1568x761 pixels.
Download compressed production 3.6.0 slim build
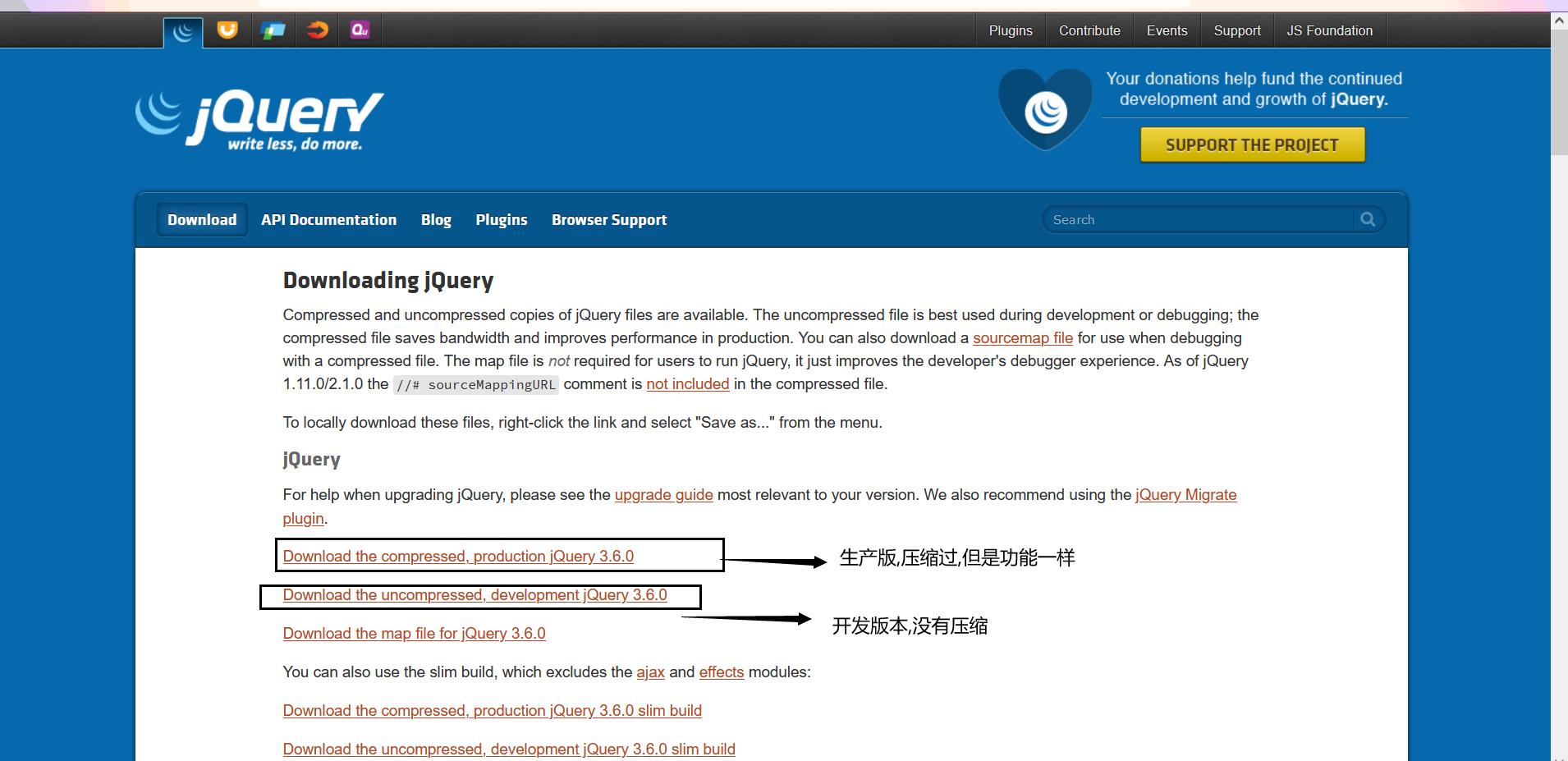pyautogui.click(x=493, y=710)
